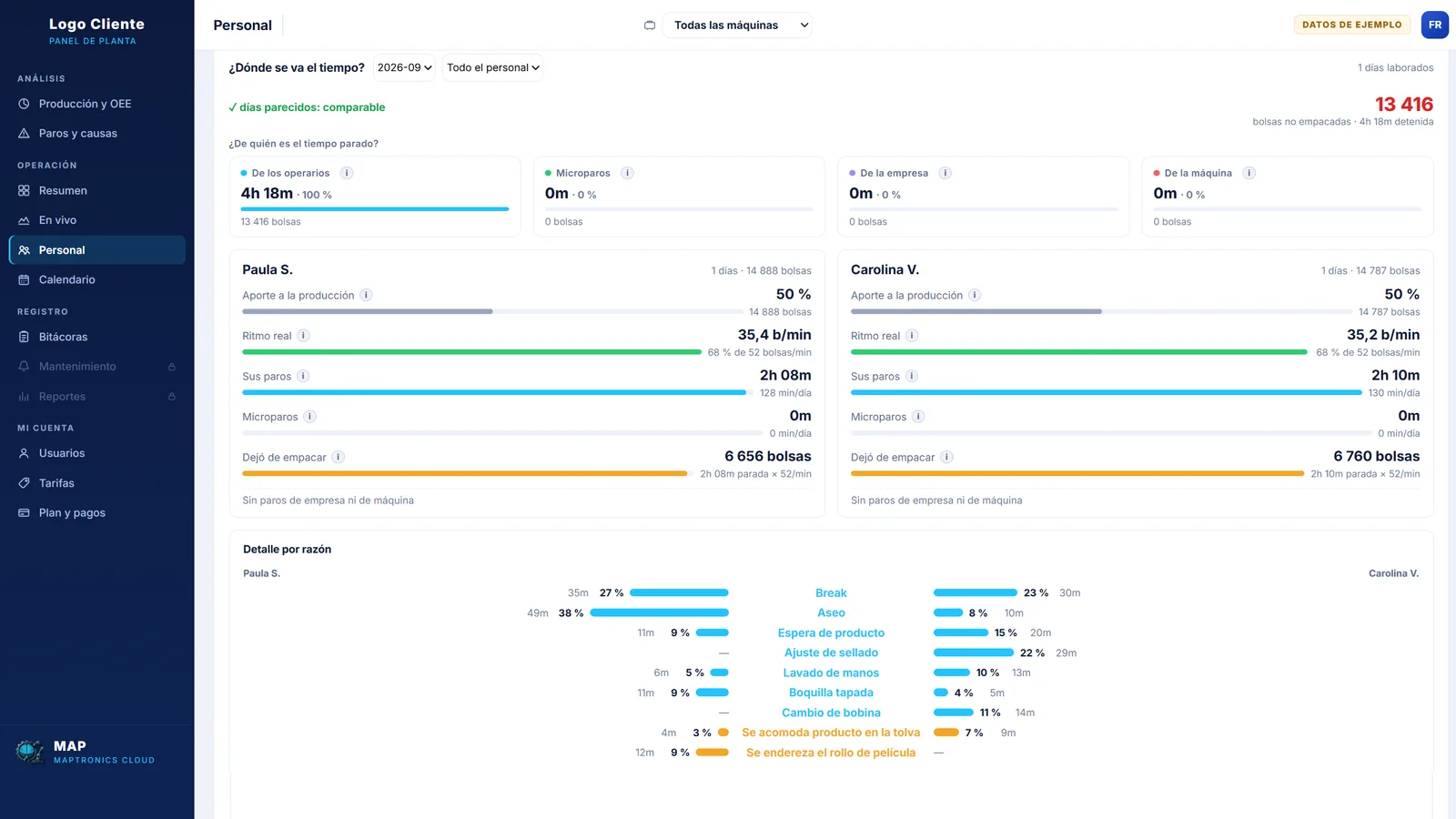The image size is (1456, 819).
Task: Click the Personal people icon
Action: 24,250
